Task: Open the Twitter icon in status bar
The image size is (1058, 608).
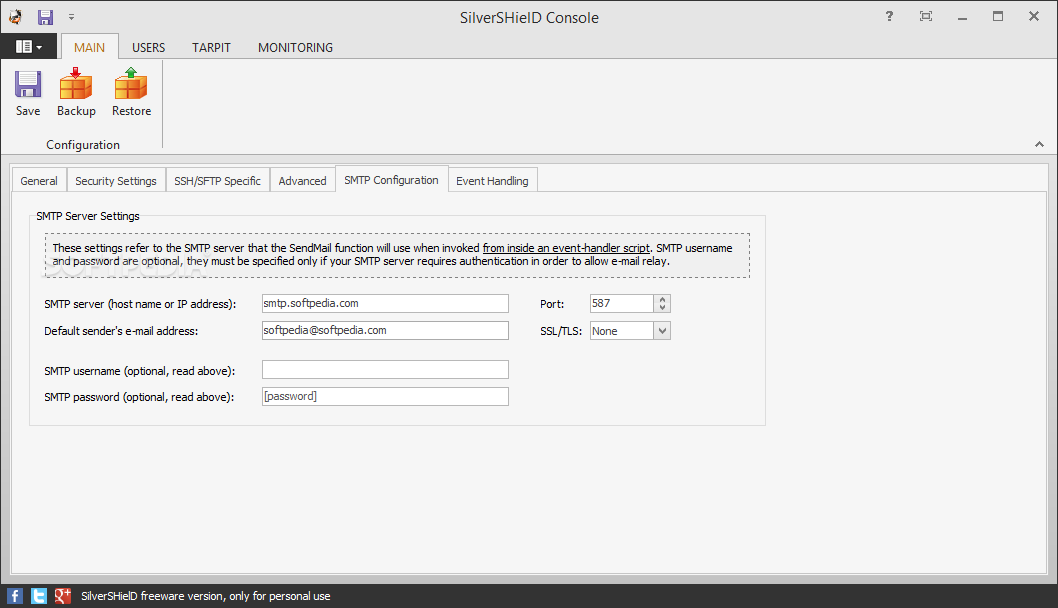Action: coord(39,596)
